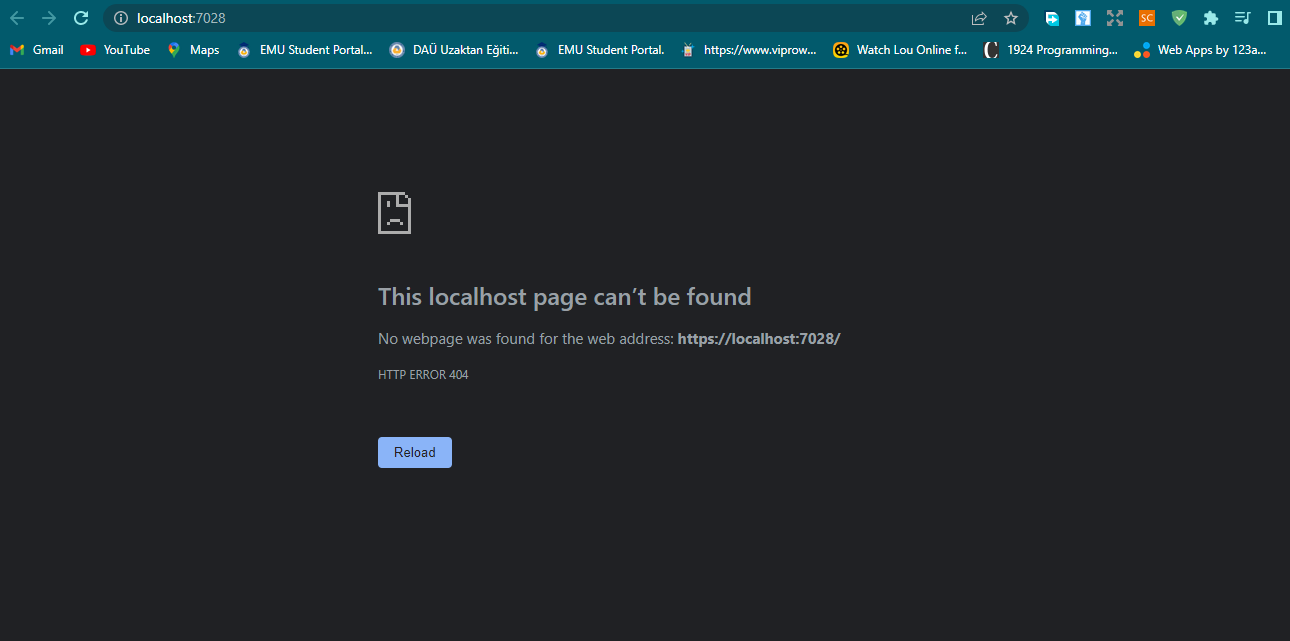Screen dimensions: 1290x641
Task: Open the https://www.viprow... bookmark
Action: click(x=749, y=50)
